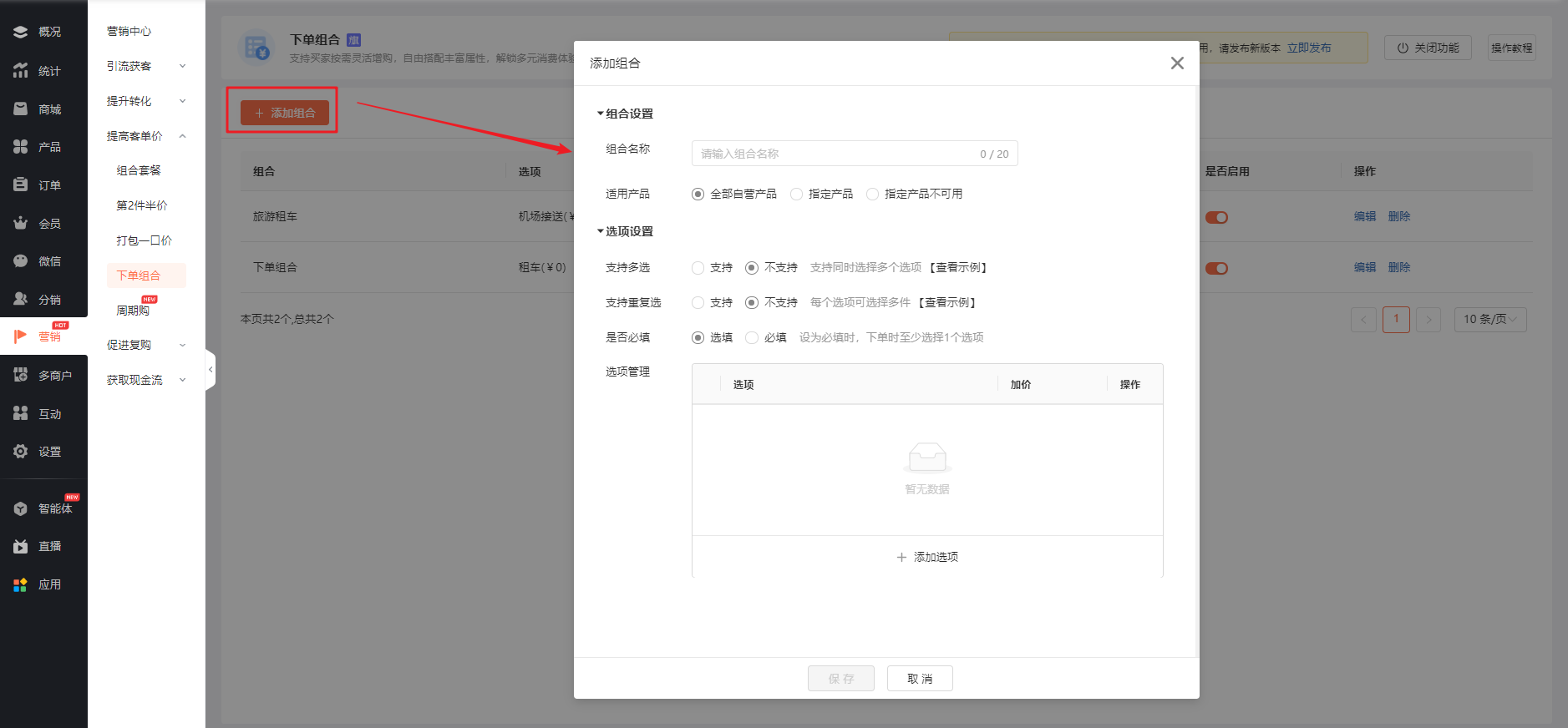Open the 10 条/页 page size dropdown
Image resolution: width=1568 pixels, height=728 pixels.
point(1489,319)
